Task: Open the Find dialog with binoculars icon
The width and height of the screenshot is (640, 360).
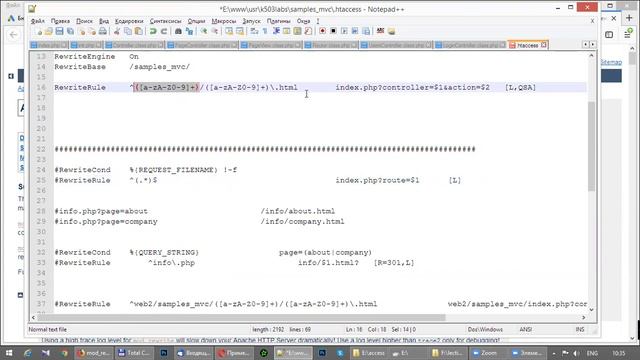Action: coord(178,31)
